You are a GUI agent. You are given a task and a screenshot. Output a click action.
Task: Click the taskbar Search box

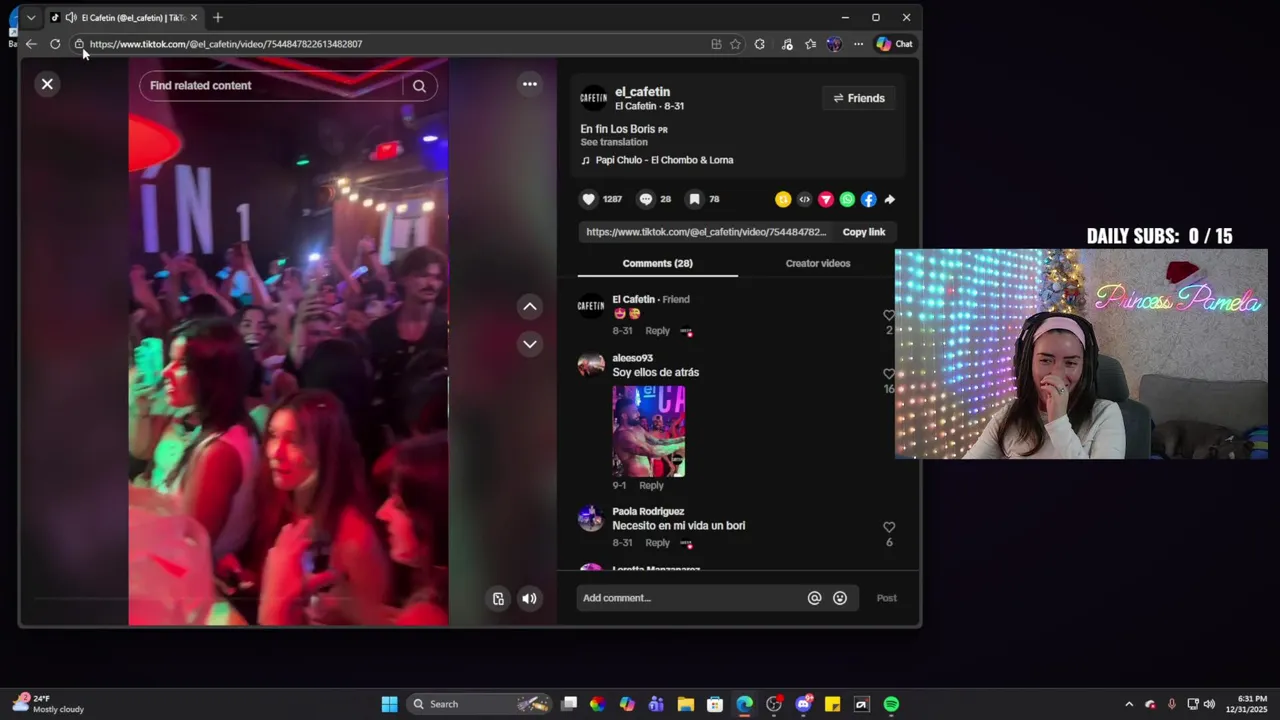tap(480, 704)
